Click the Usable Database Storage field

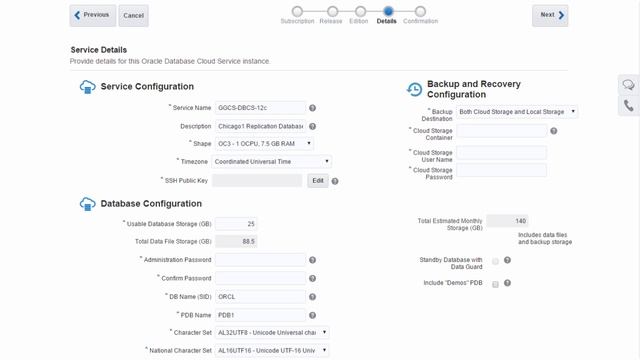tap(236, 224)
